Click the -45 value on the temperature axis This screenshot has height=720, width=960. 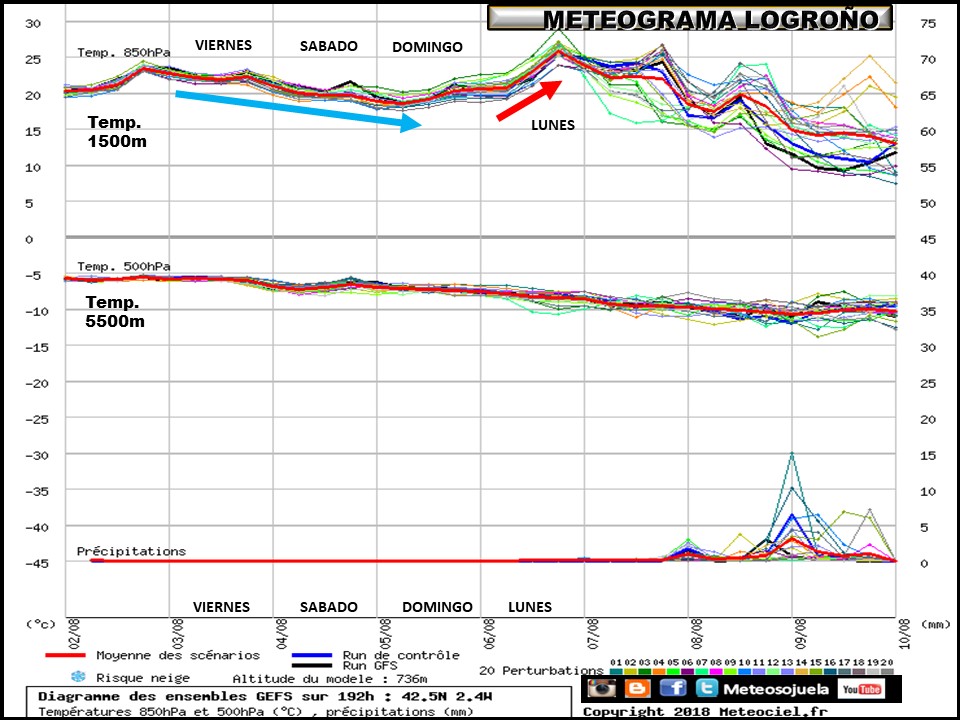point(36,562)
